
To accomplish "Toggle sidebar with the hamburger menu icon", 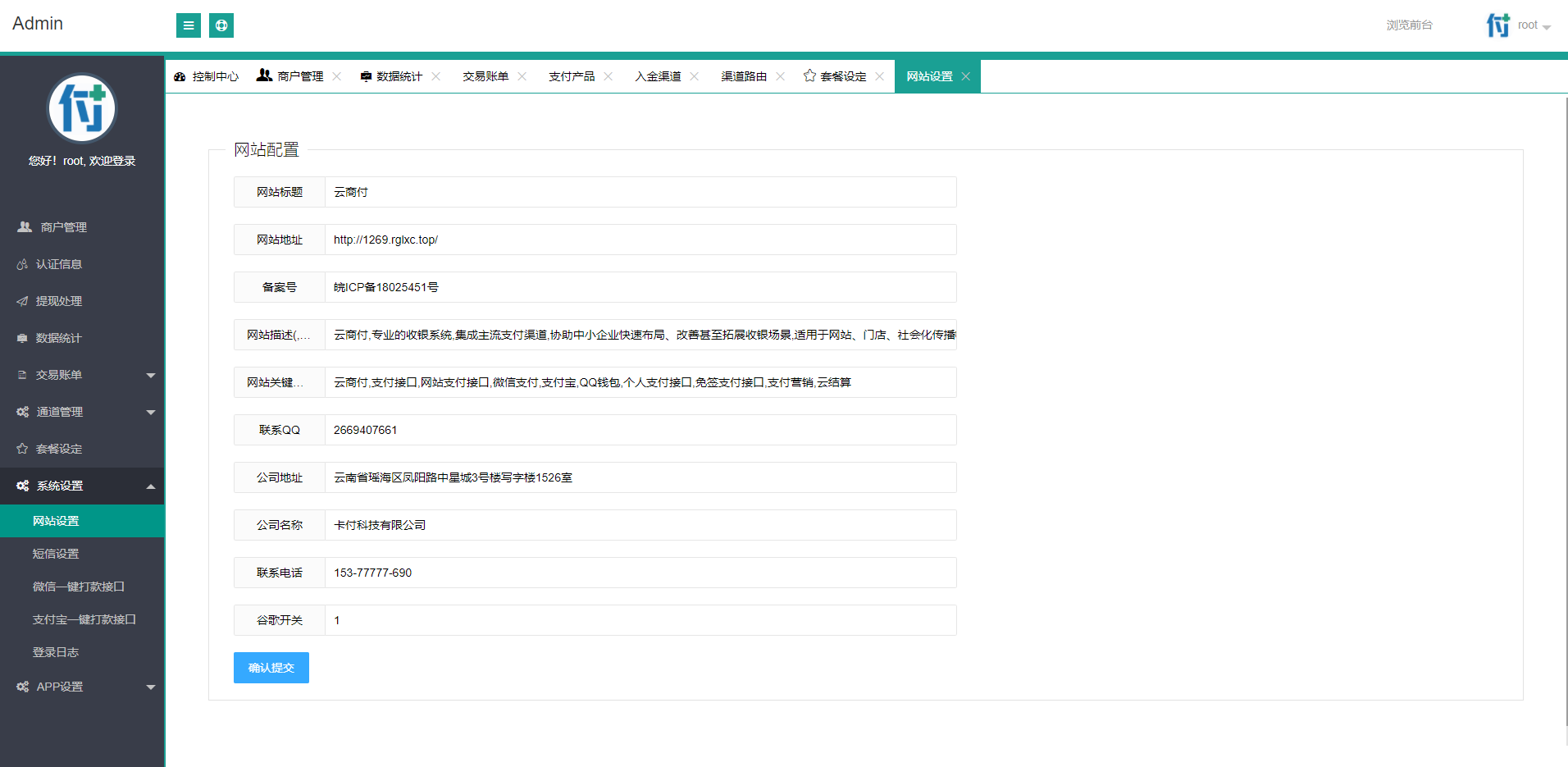I will pyautogui.click(x=189, y=25).
